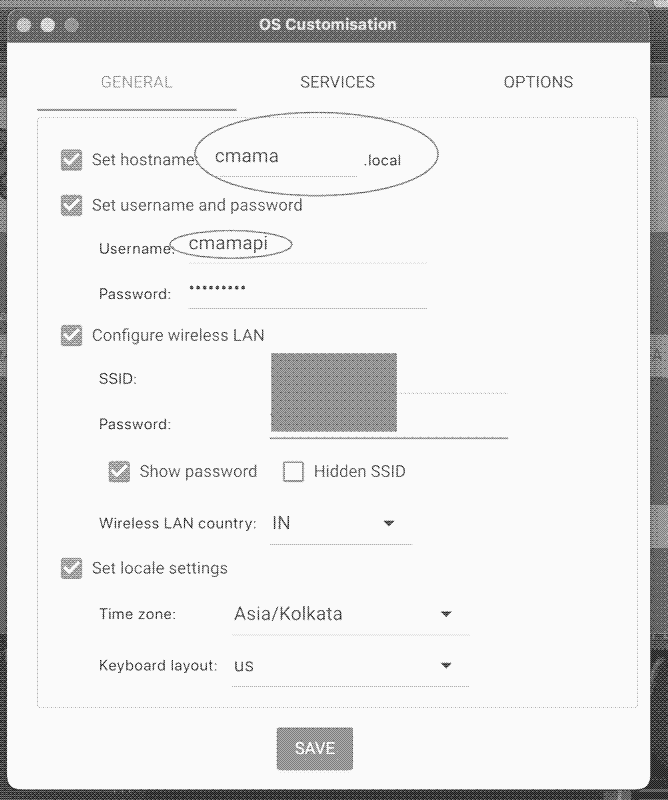
Task: Switch to the GENERAL tab
Action: click(137, 82)
